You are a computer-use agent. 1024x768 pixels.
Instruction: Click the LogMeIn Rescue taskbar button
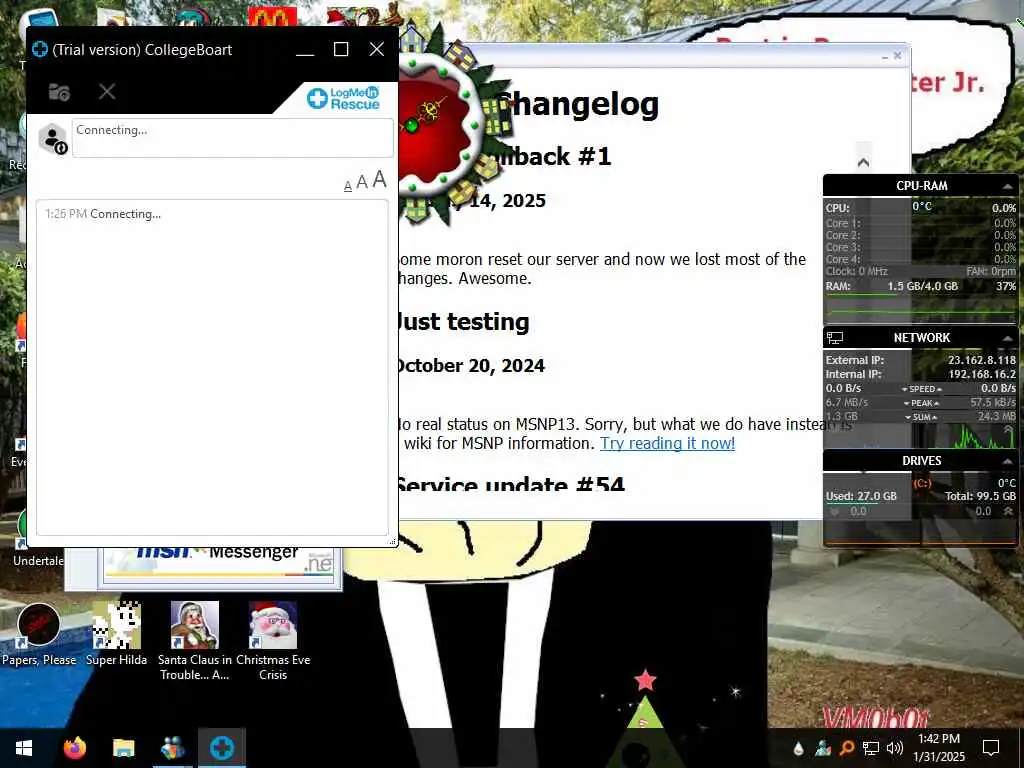222,748
